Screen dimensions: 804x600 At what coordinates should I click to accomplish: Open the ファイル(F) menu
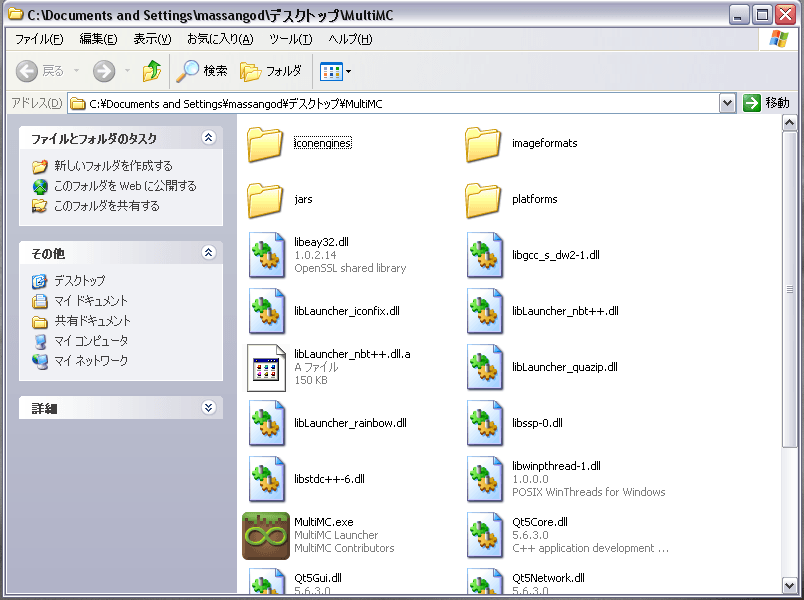click(39, 39)
